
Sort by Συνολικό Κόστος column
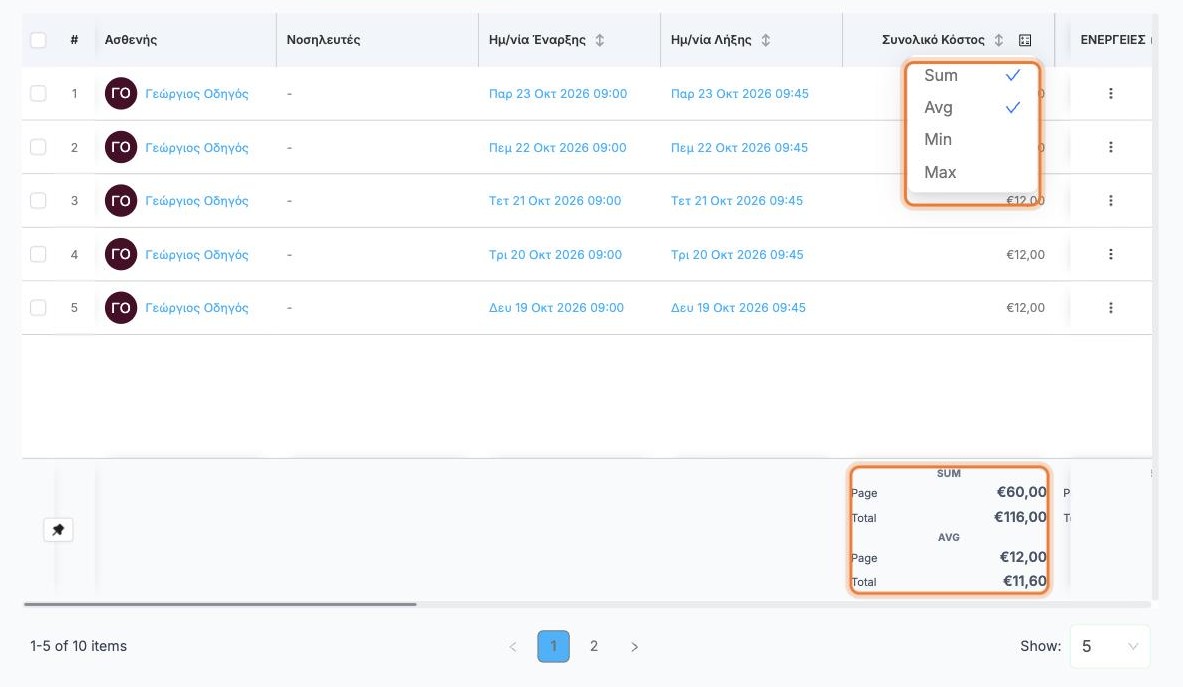[999, 40]
